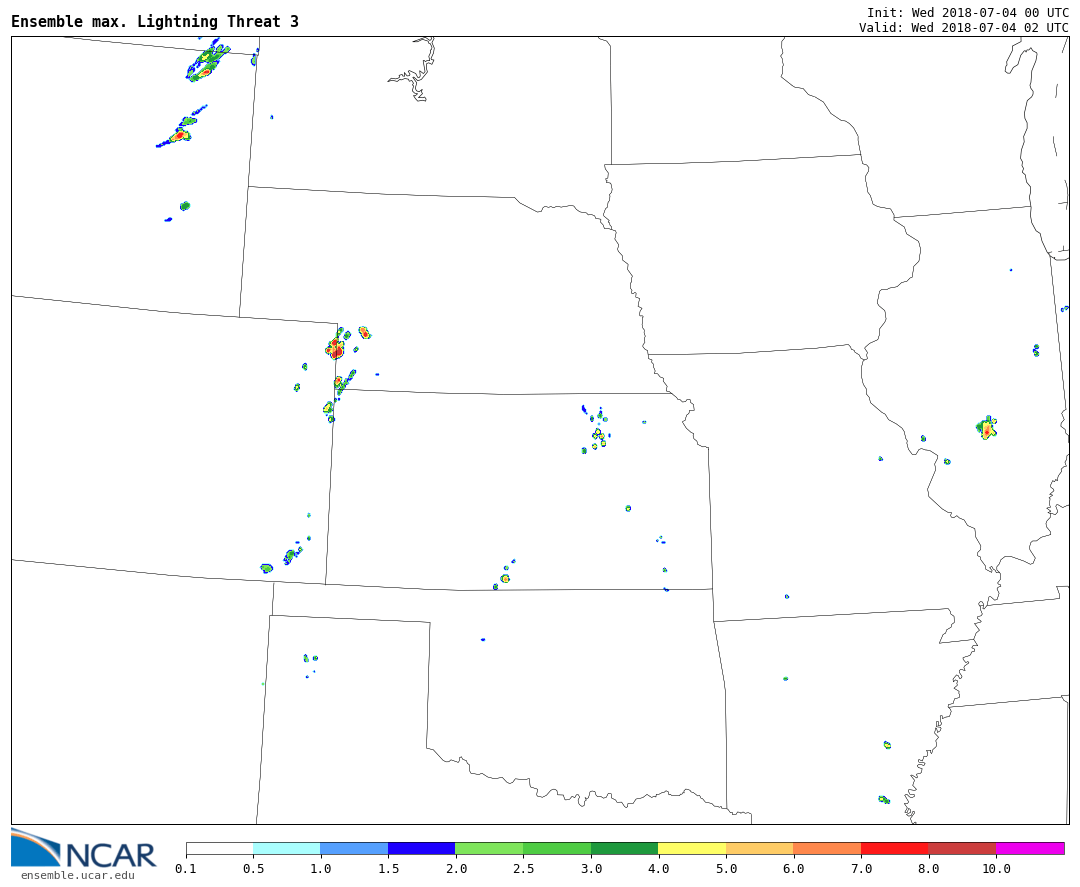Select the Valid time label

pyautogui.click(x=963, y=28)
